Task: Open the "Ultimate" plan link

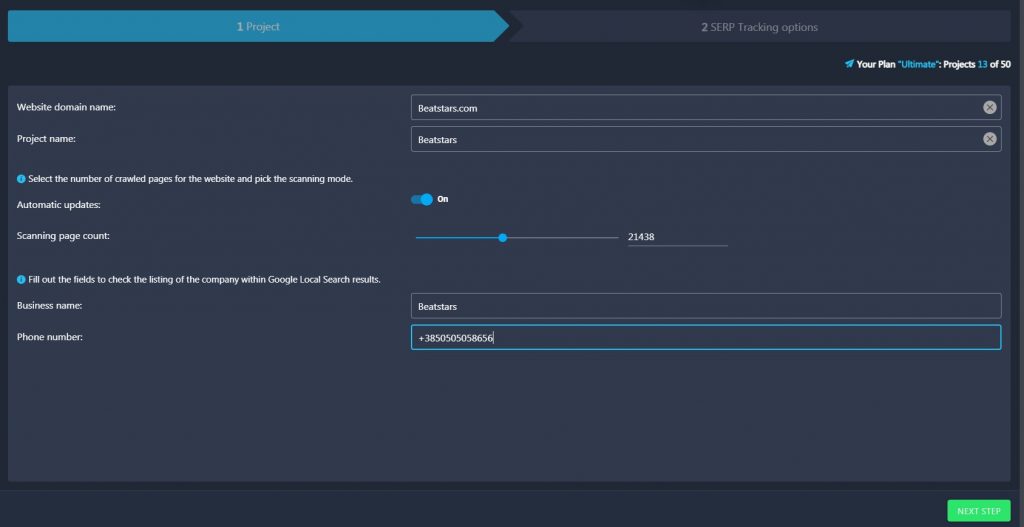Action: tap(919, 65)
